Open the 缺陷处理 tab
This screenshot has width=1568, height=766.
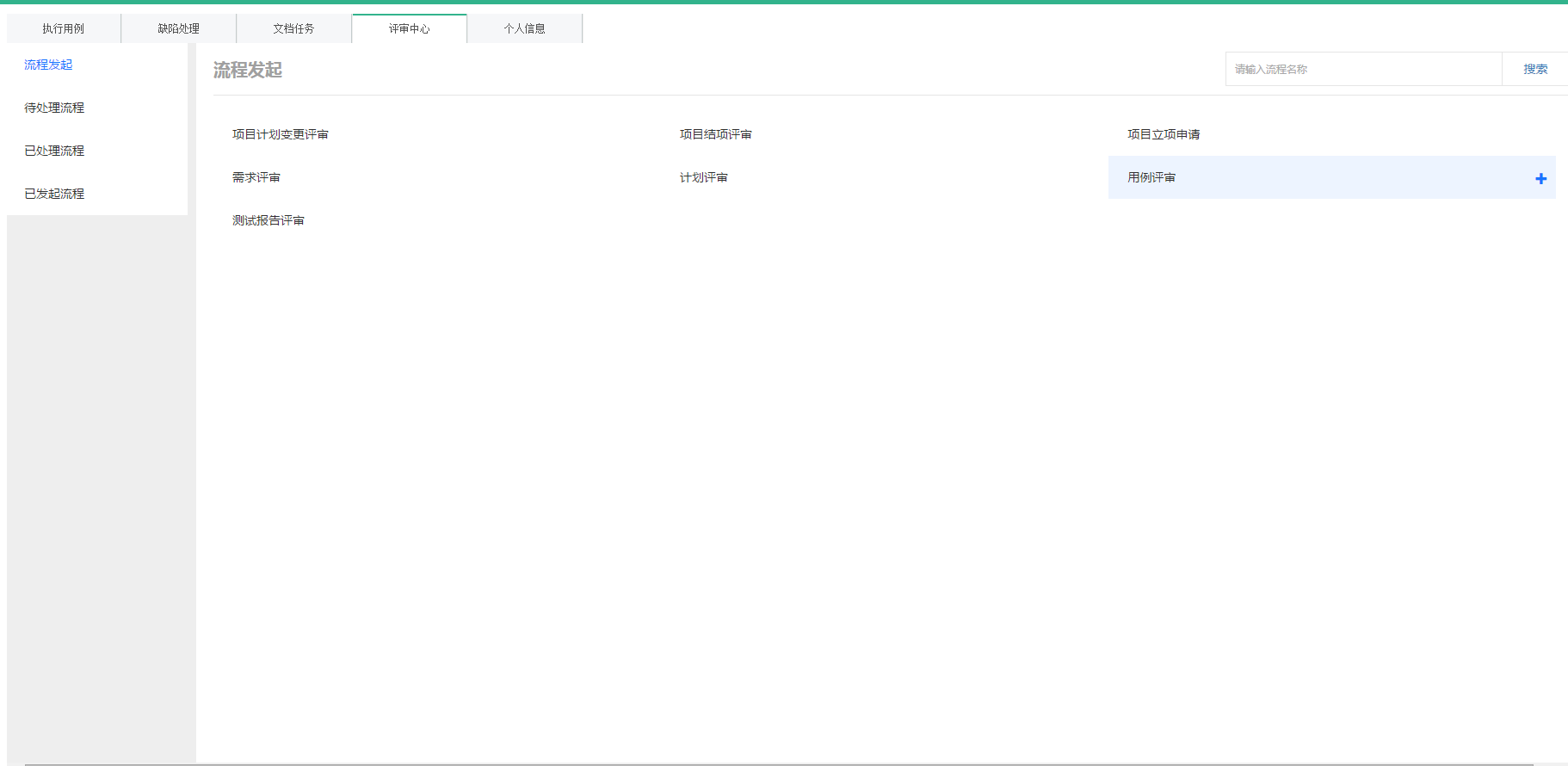(x=178, y=28)
